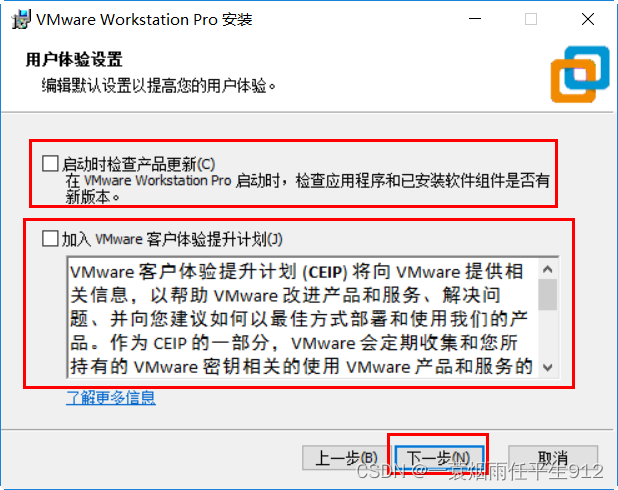Click the CEIP description scrollbar thumb
The image size is (618, 490).
point(547,294)
